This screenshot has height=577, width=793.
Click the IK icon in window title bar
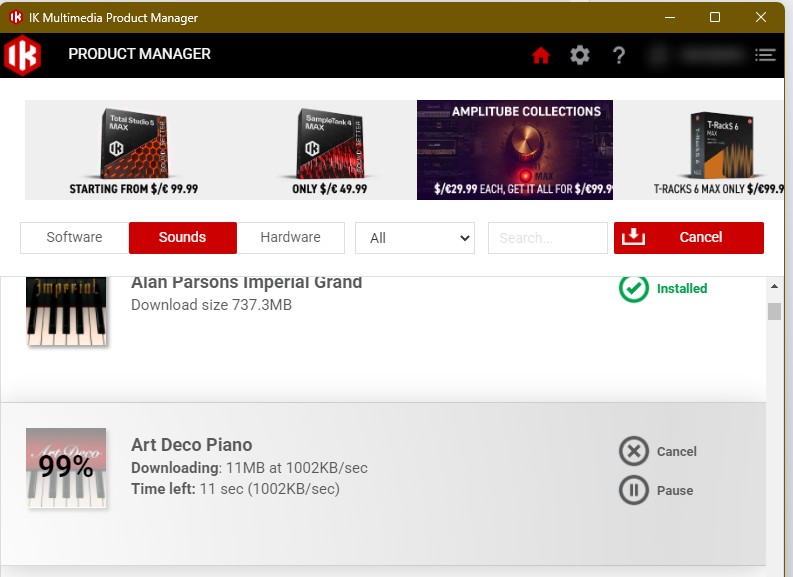click(16, 17)
